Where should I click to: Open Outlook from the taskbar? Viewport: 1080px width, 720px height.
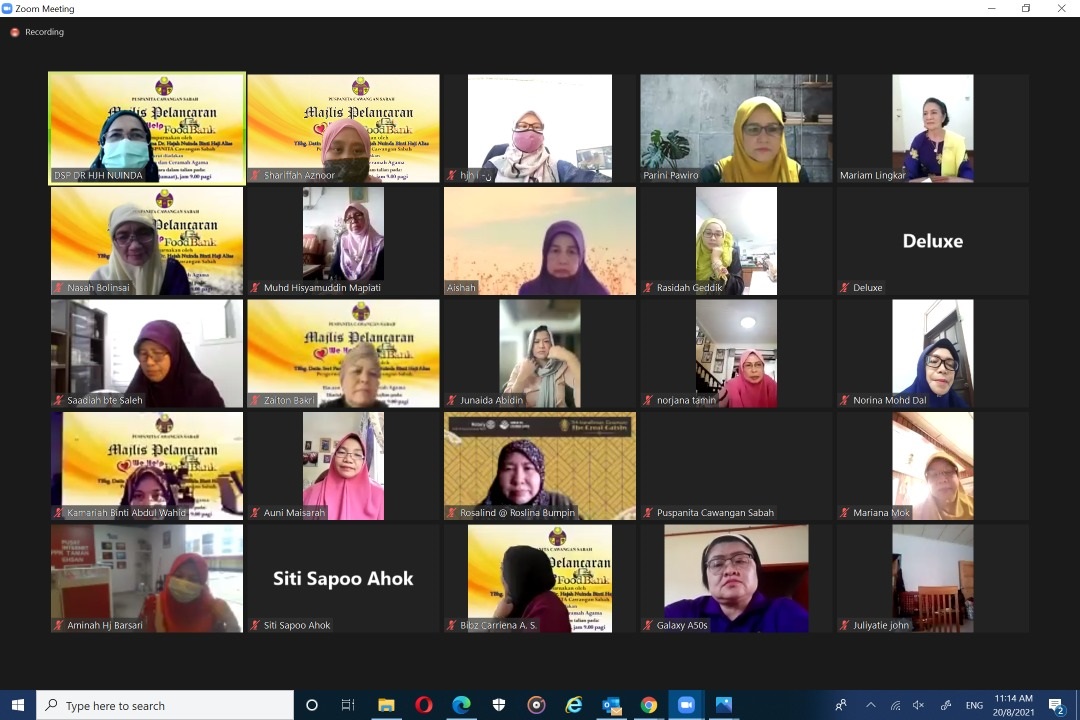tap(611, 705)
